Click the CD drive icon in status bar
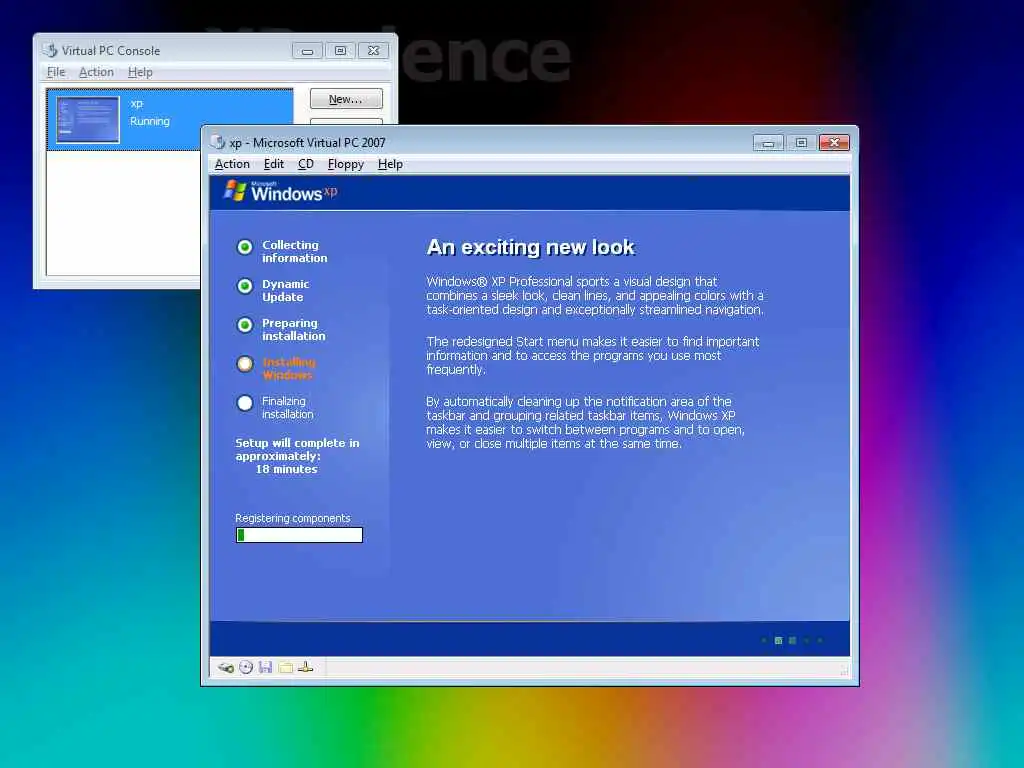 click(x=246, y=667)
